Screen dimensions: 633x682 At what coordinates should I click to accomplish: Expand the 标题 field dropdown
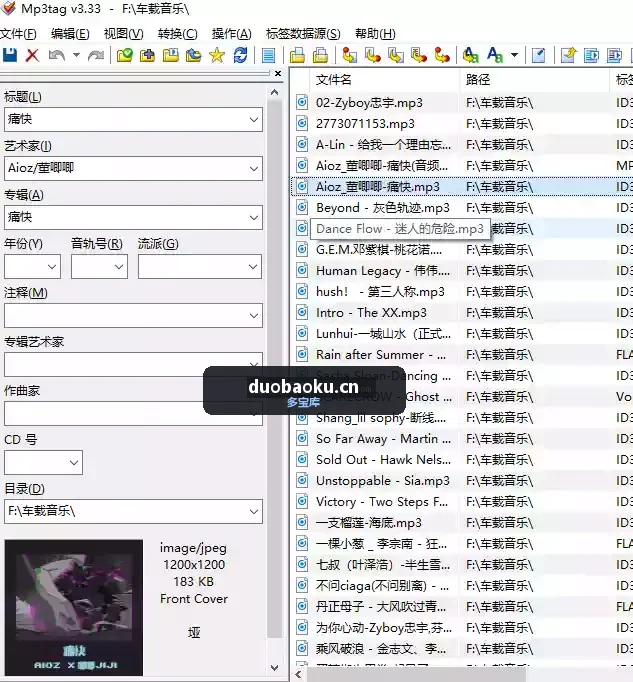254,120
